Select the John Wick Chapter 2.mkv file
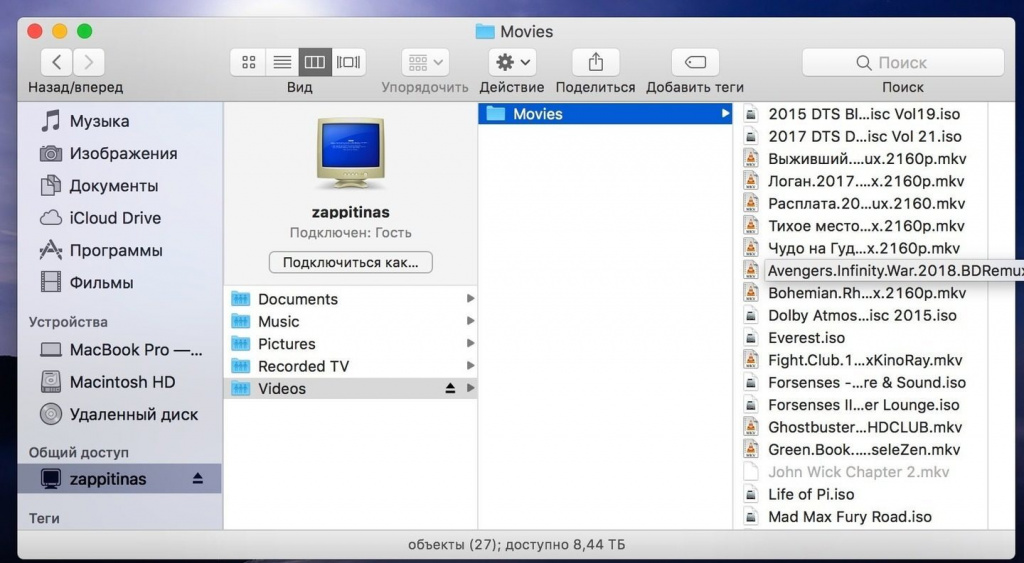Viewport: 1024px width, 563px height. pyautogui.click(x=862, y=472)
